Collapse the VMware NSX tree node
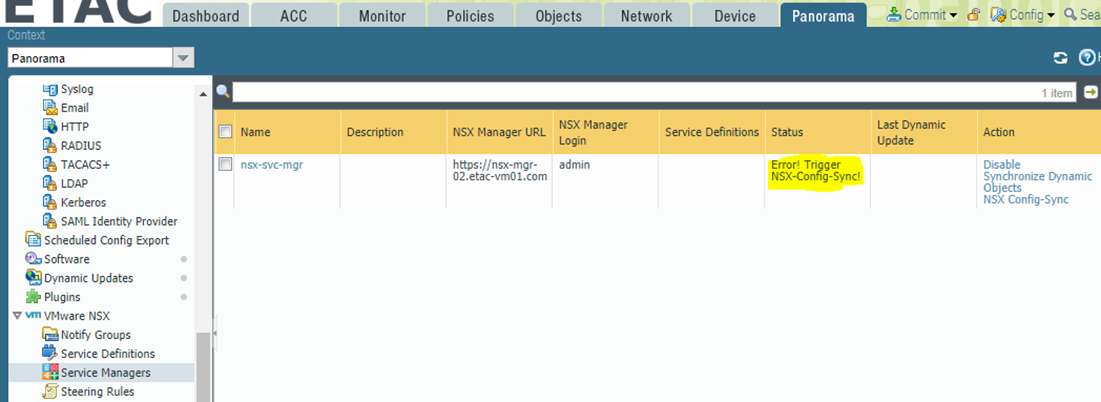Screen dimensions: 1101x402 click(x=16, y=316)
